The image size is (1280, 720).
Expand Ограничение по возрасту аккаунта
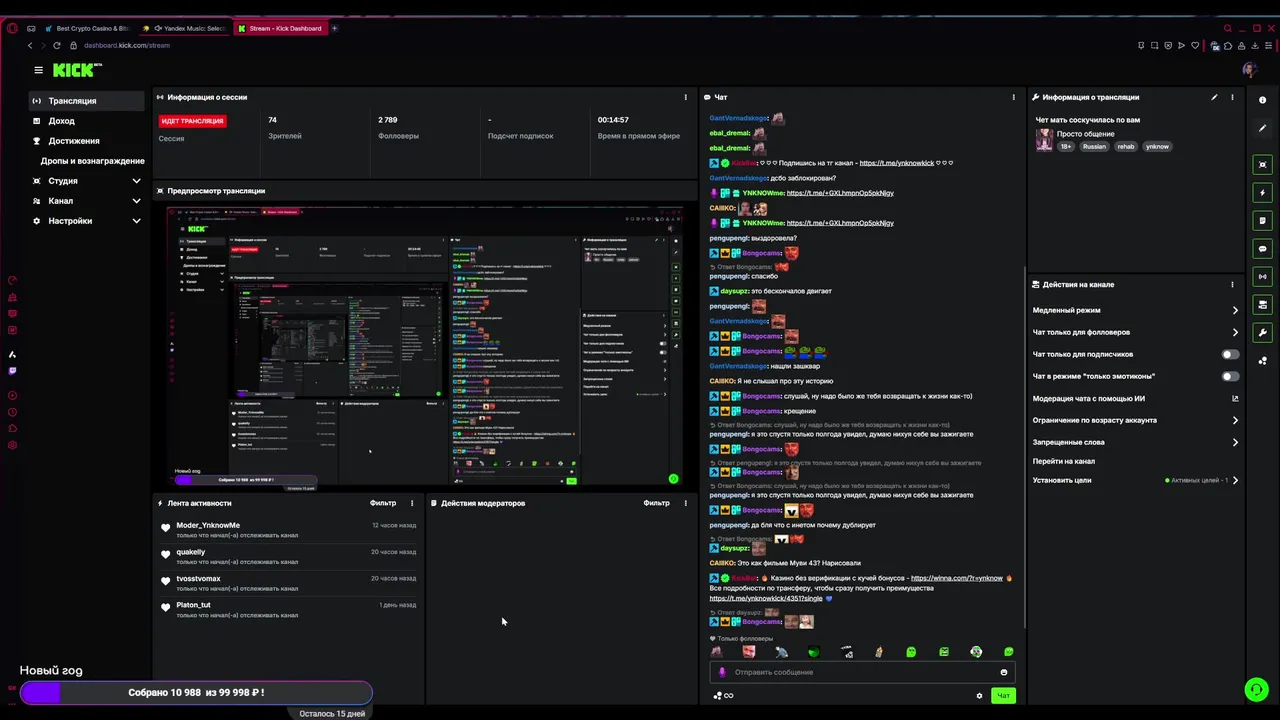[1135, 420]
